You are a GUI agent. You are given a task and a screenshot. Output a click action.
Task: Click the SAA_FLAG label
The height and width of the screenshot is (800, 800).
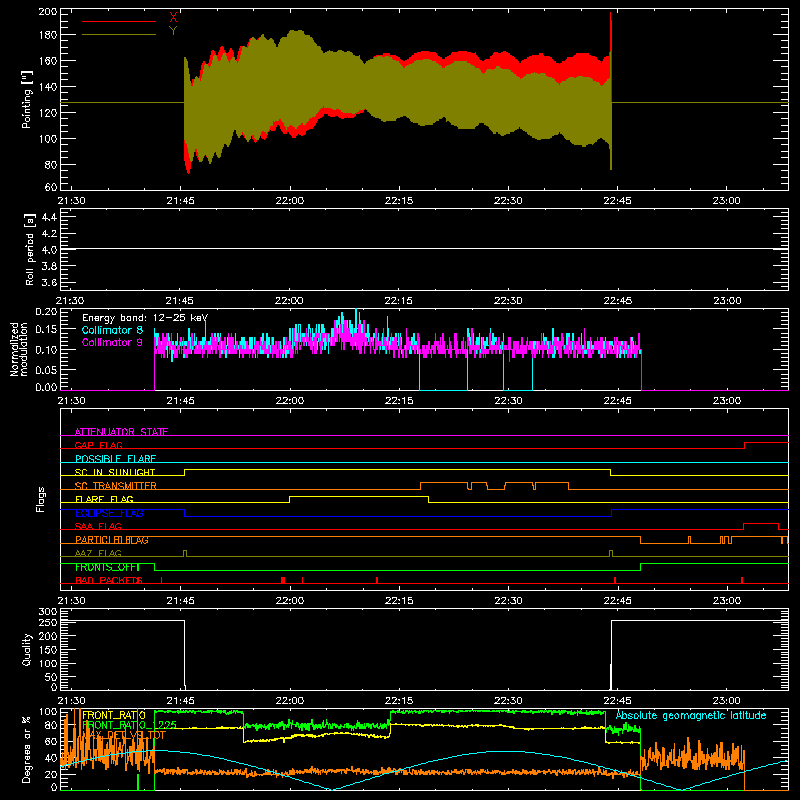98,526
